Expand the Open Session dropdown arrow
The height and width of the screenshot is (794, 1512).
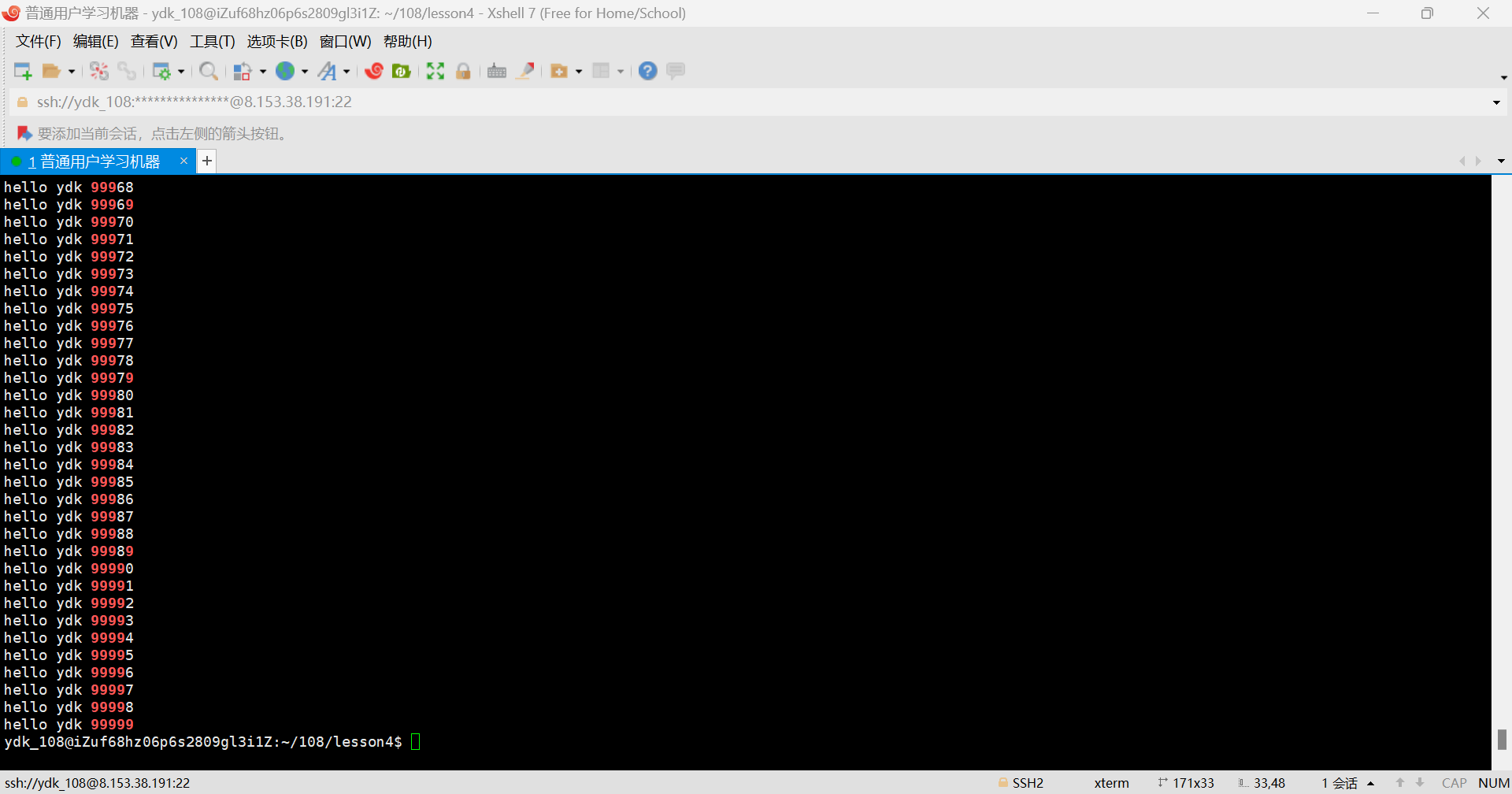(72, 72)
